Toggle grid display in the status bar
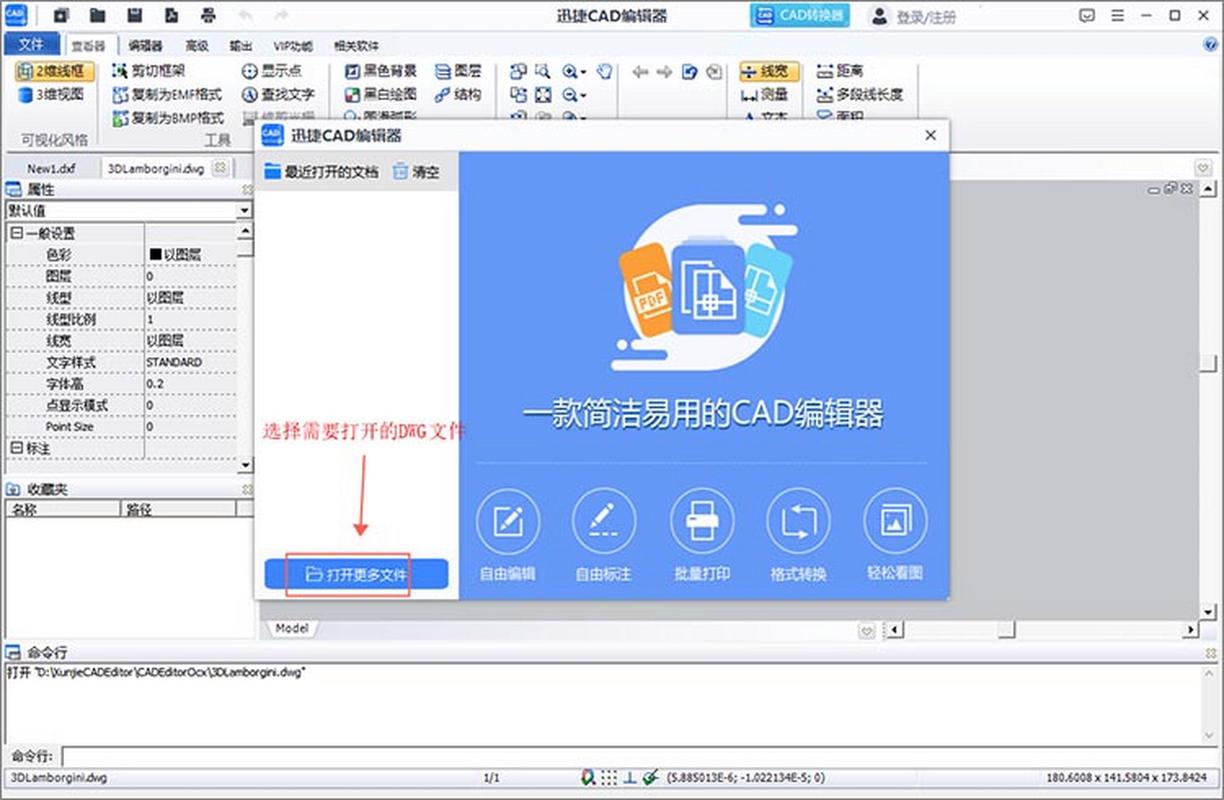The image size is (1224, 800). point(608,777)
